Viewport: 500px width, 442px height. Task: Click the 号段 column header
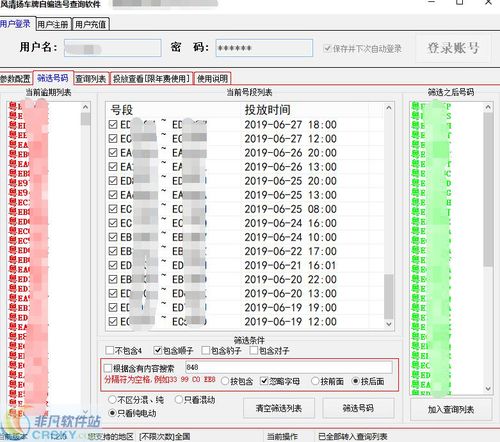click(x=122, y=110)
